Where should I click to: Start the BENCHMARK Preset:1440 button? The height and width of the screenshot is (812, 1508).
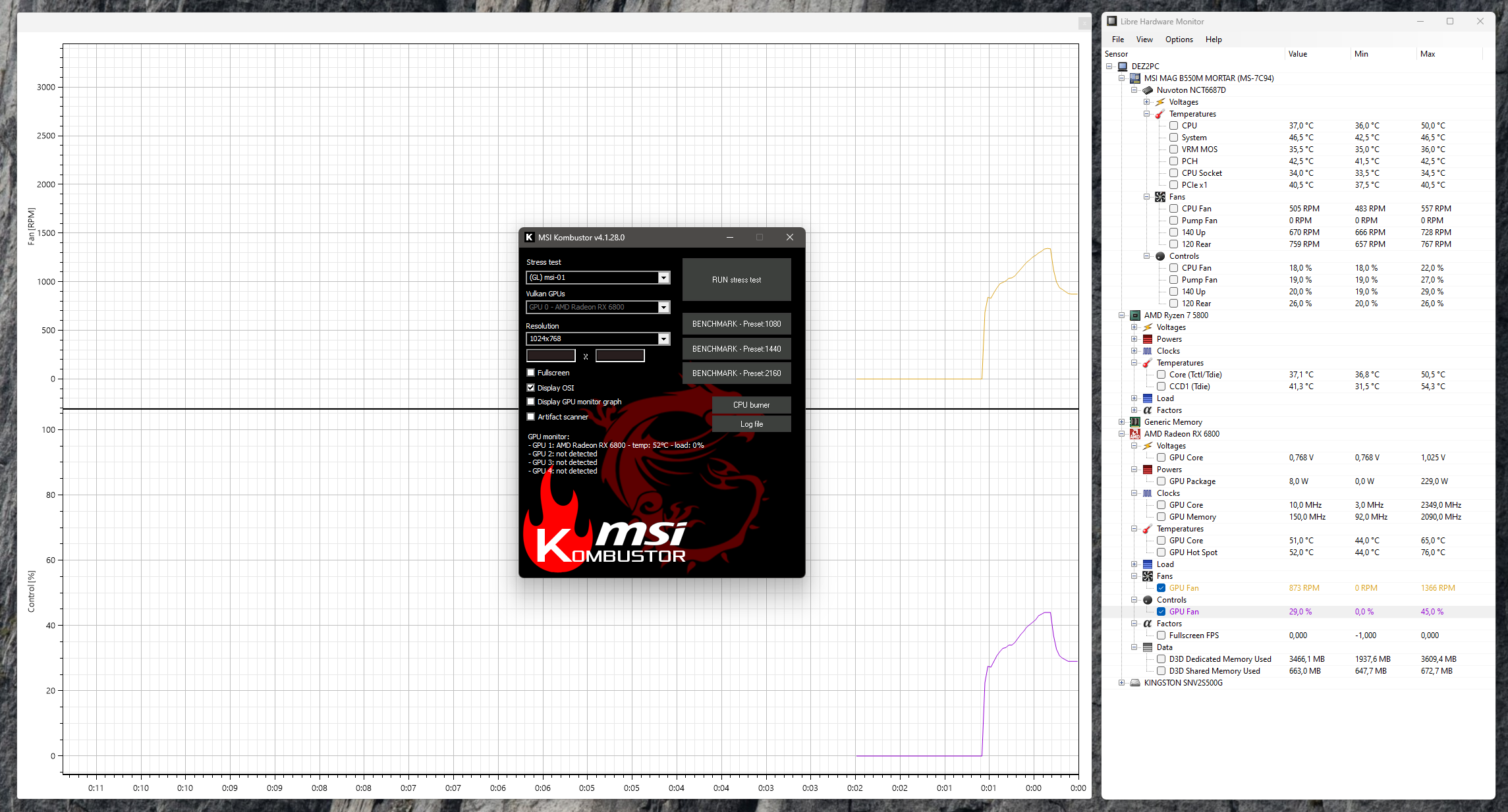[736, 349]
